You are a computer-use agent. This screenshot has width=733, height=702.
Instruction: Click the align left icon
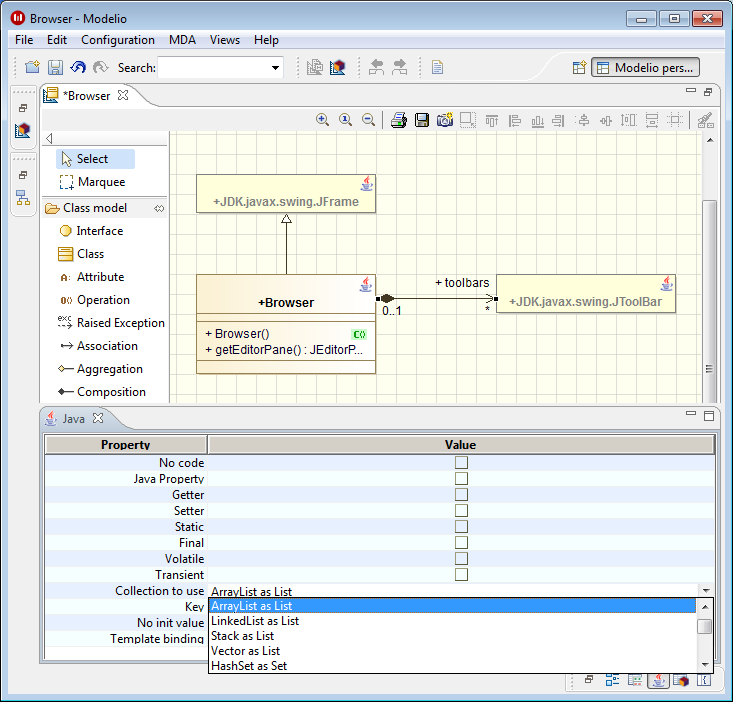(514, 121)
